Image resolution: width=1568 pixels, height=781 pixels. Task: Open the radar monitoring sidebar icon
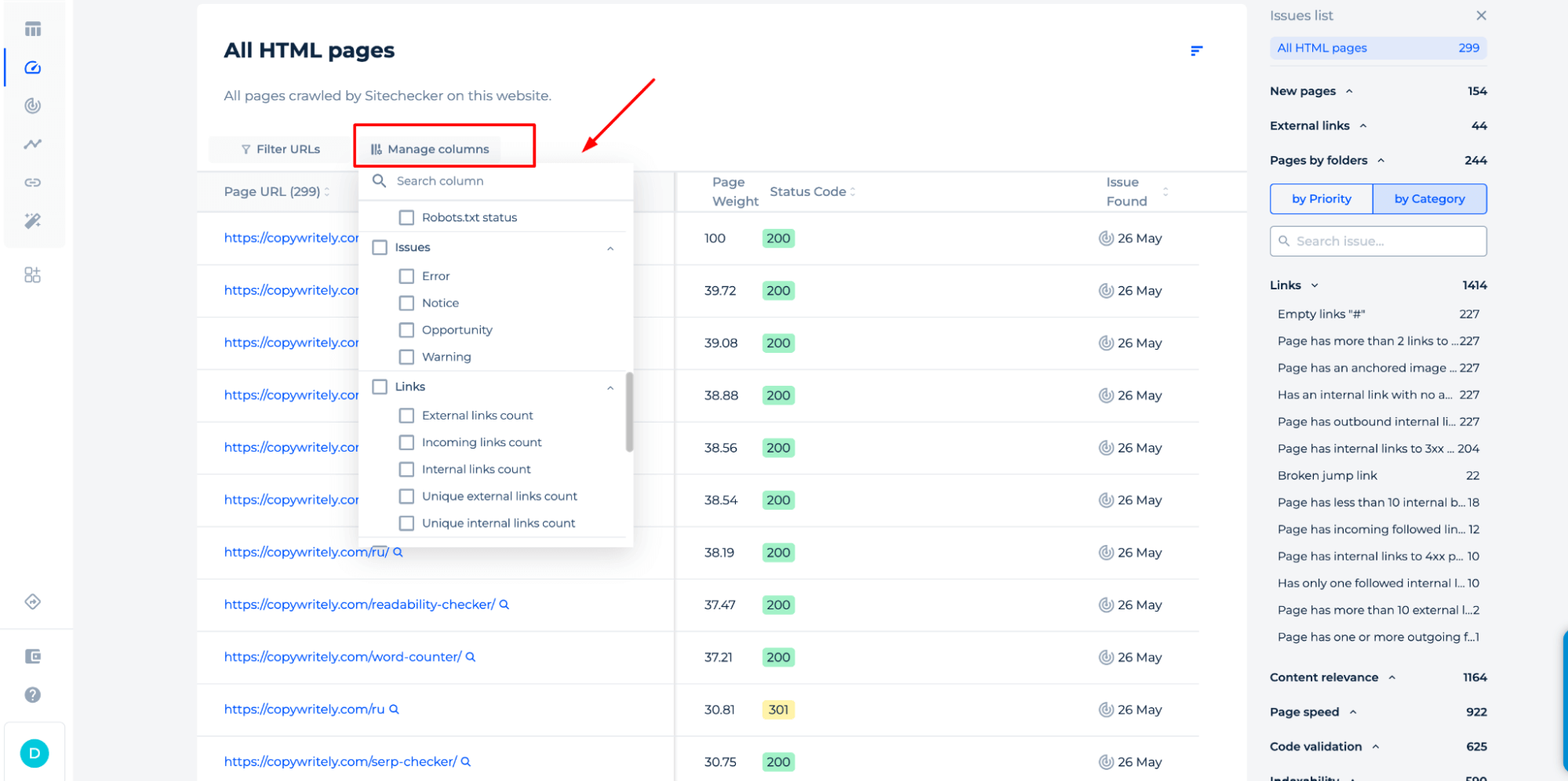[32, 106]
